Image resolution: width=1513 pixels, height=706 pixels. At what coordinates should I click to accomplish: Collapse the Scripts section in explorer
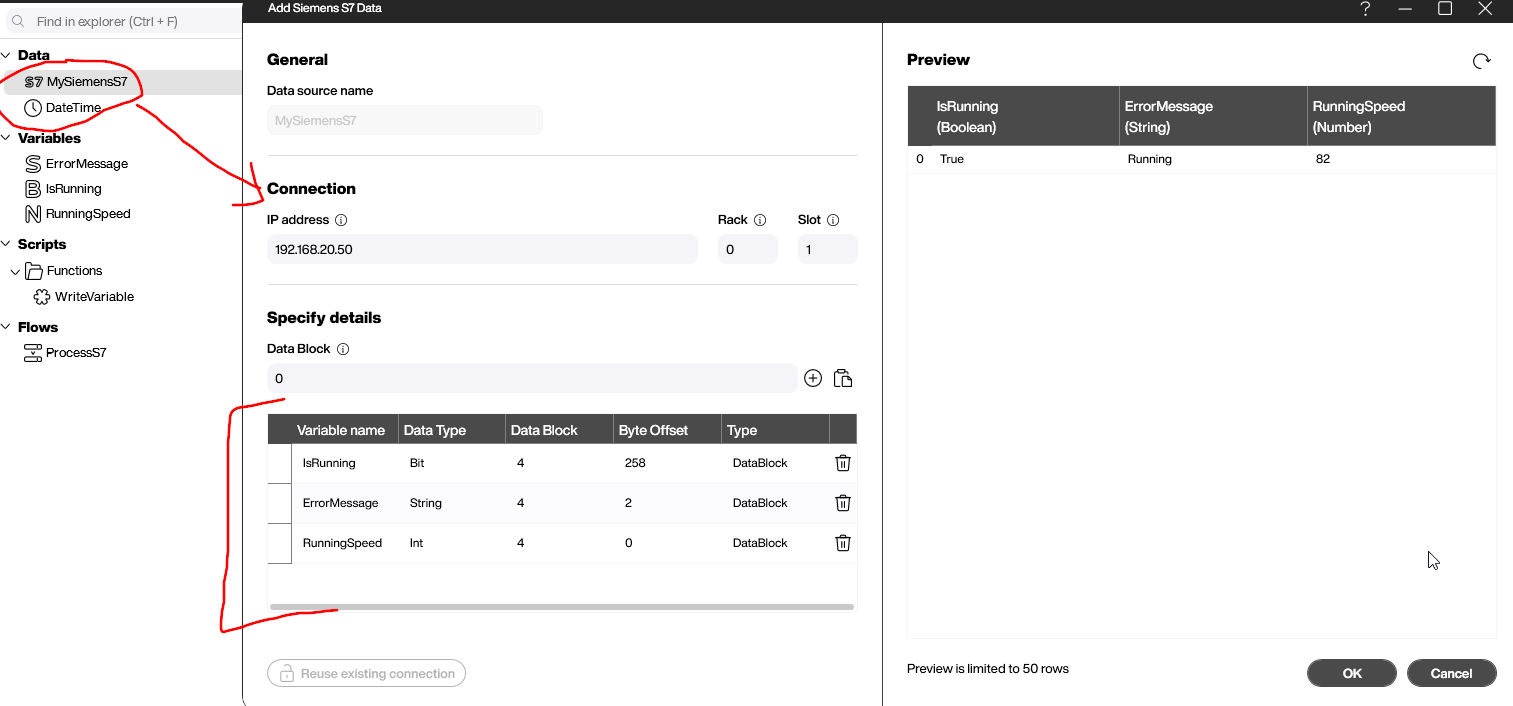7,245
